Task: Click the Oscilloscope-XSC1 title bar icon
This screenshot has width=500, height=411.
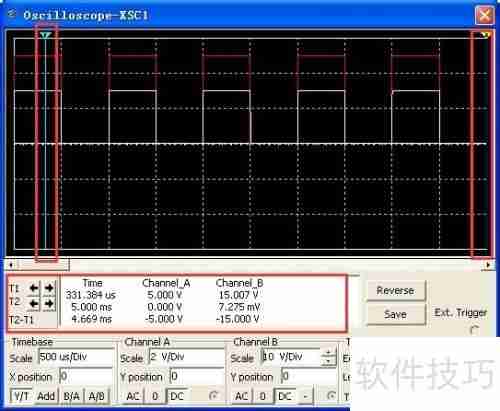Action: 11,14
